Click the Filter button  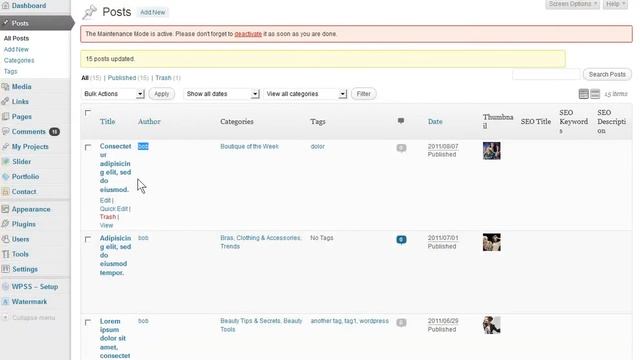(x=364, y=94)
